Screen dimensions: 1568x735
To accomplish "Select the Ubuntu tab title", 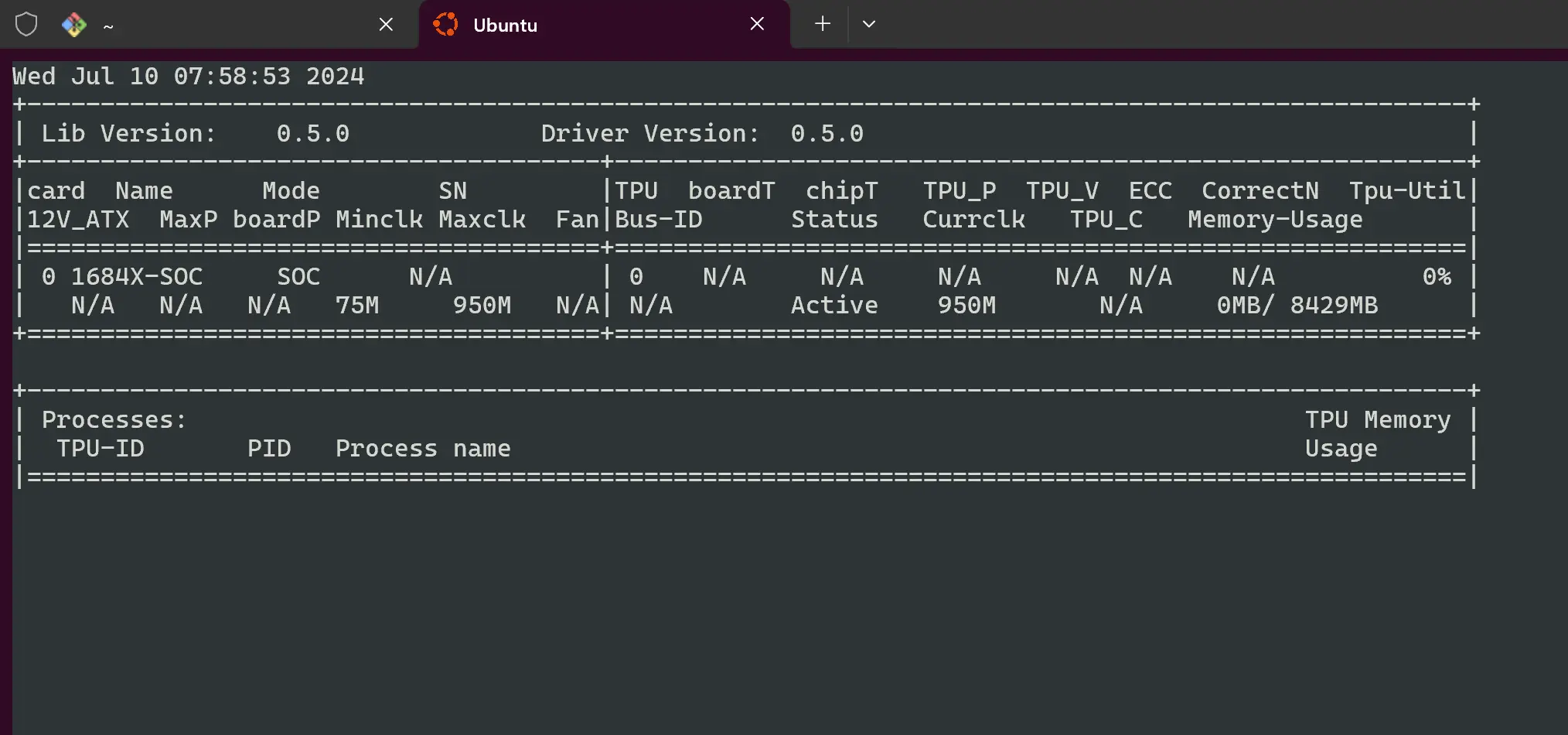I will pyautogui.click(x=505, y=26).
